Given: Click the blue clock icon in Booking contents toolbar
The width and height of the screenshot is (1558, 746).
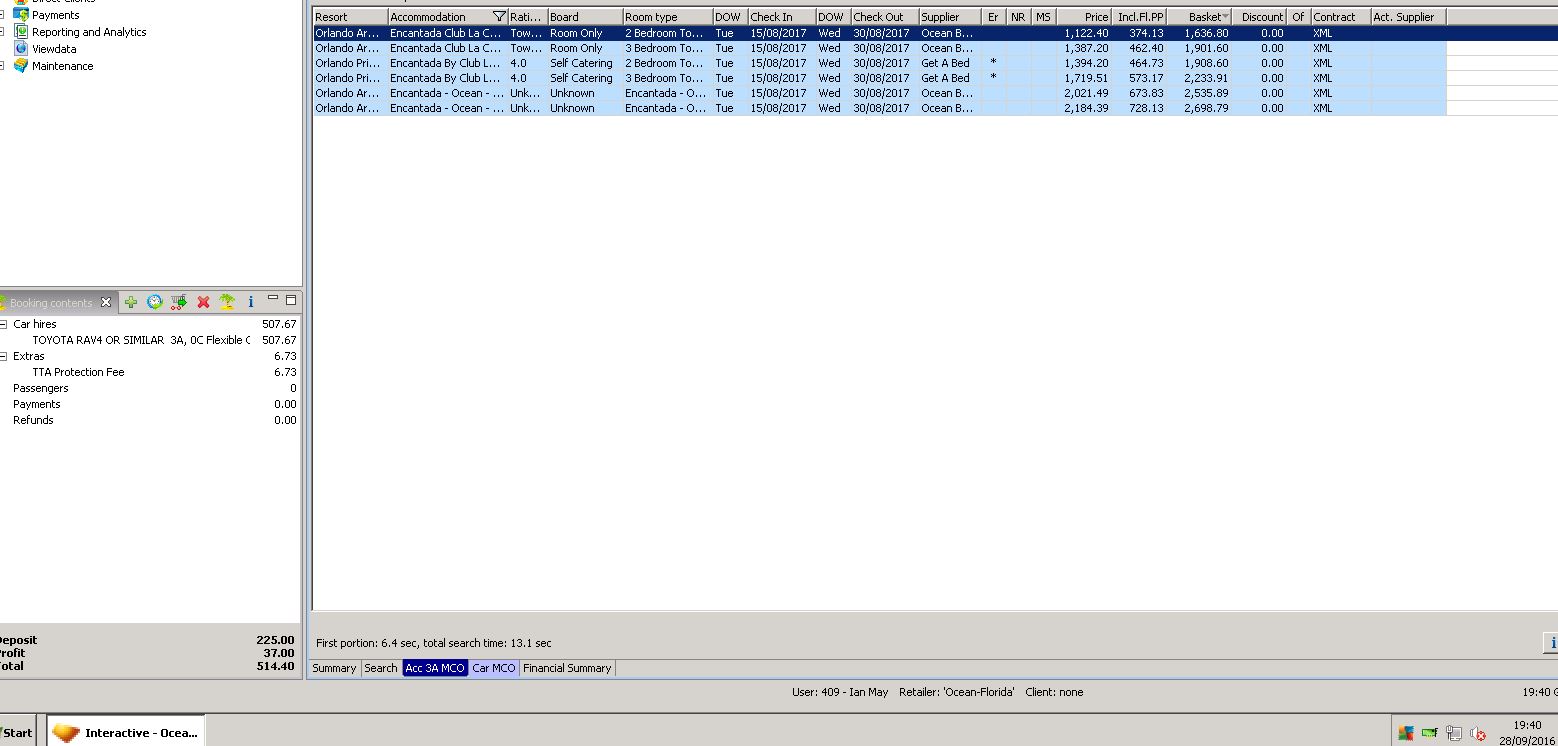Looking at the screenshot, I should (155, 301).
